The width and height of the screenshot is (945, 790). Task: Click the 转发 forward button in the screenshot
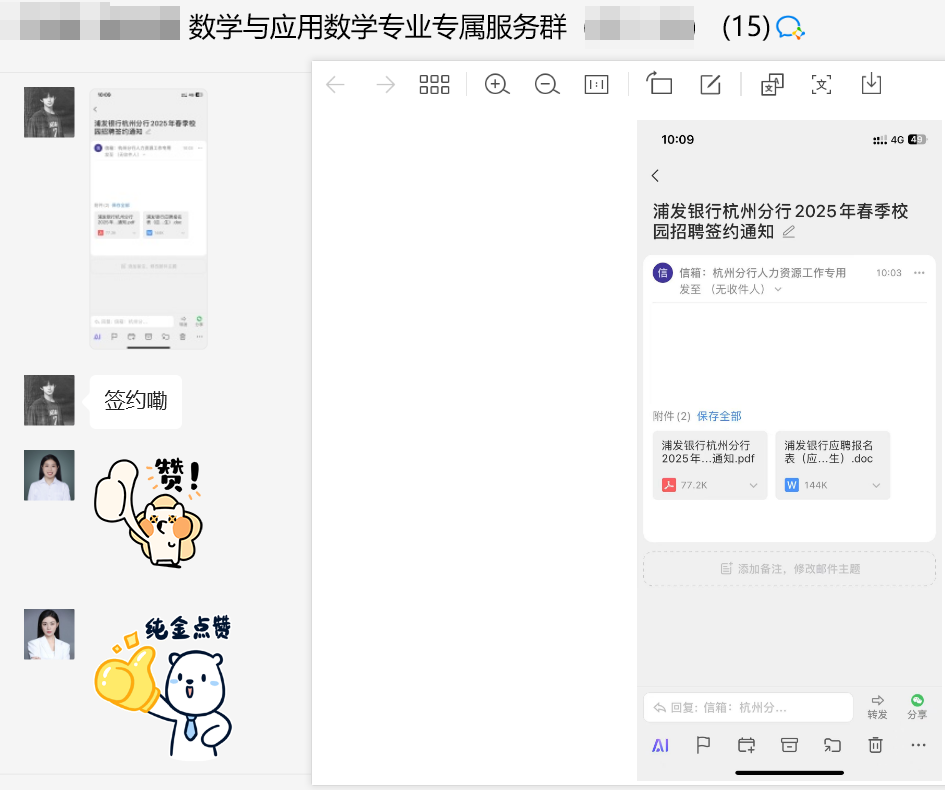coord(877,706)
